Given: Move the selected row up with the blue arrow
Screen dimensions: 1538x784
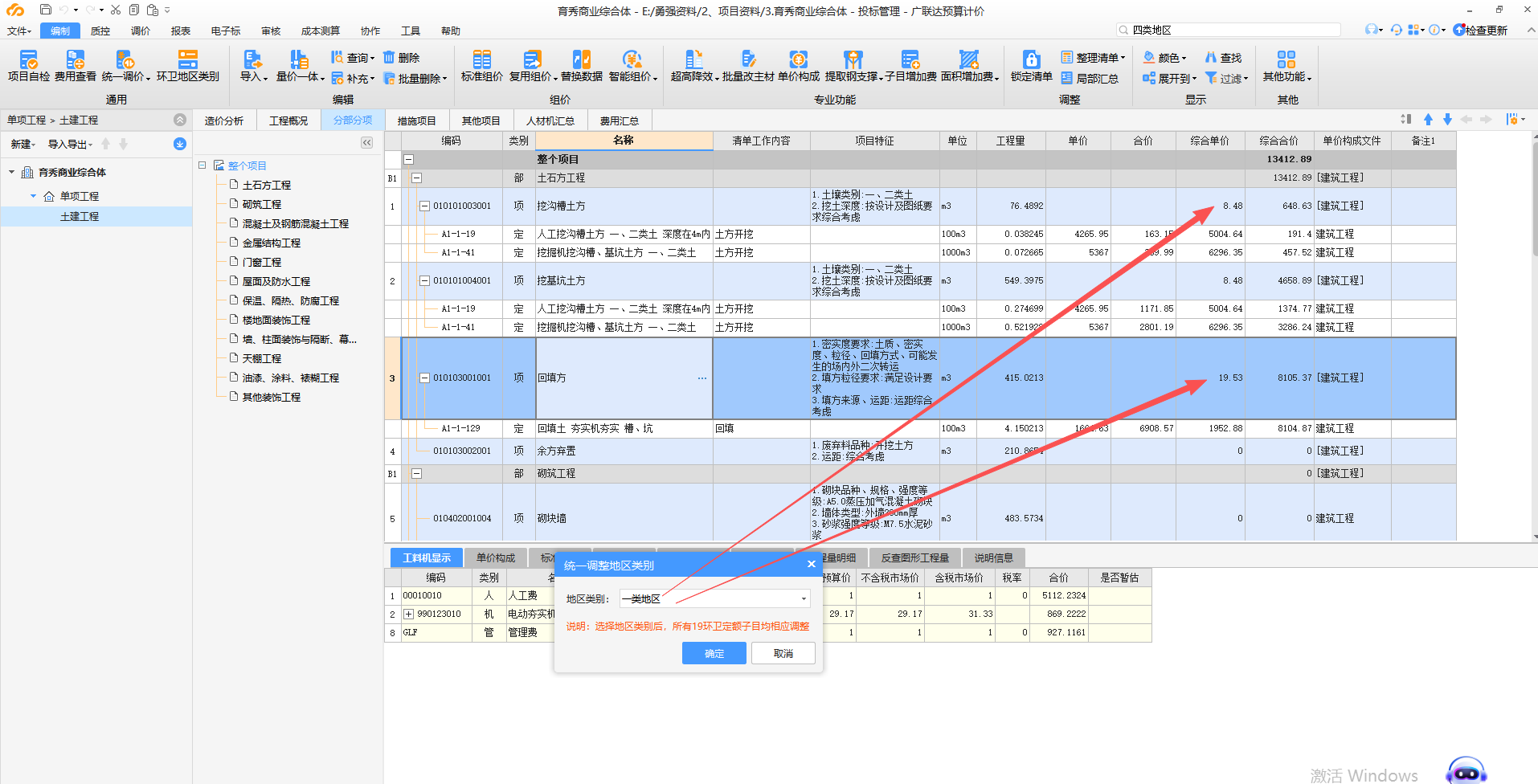Looking at the screenshot, I should [x=1428, y=119].
